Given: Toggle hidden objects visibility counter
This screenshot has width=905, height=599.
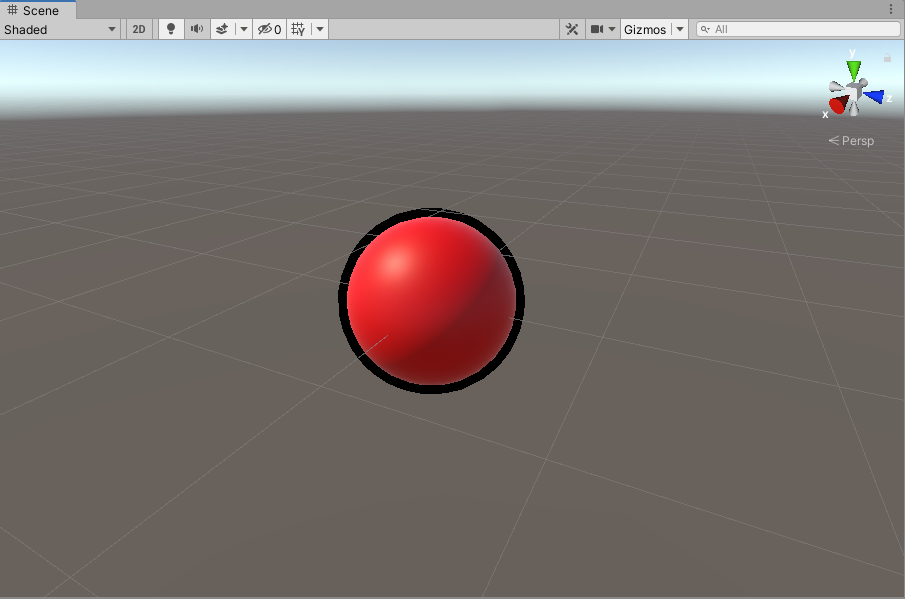Looking at the screenshot, I should (x=270, y=29).
